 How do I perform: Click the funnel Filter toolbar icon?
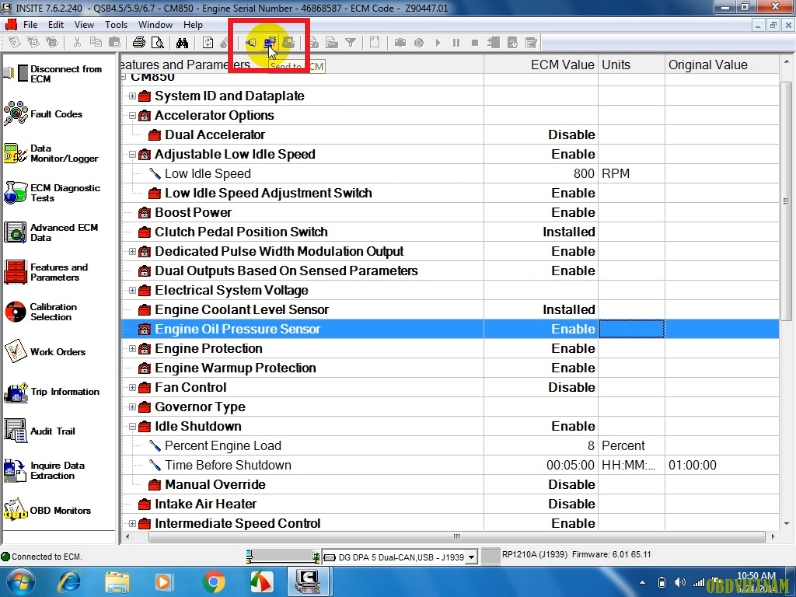350,43
